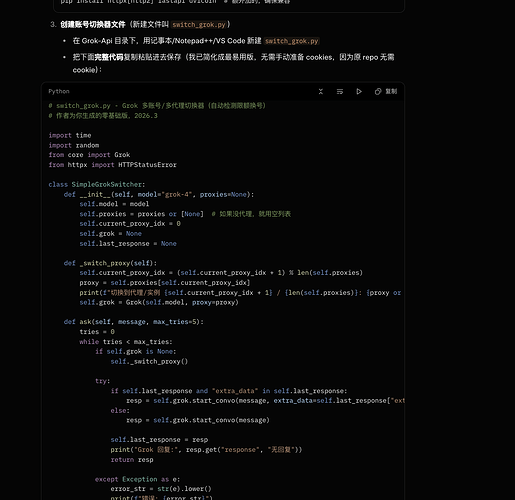The image size is (515, 500).
Task: Click the line "self.model = model"
Action: [x=114, y=204]
